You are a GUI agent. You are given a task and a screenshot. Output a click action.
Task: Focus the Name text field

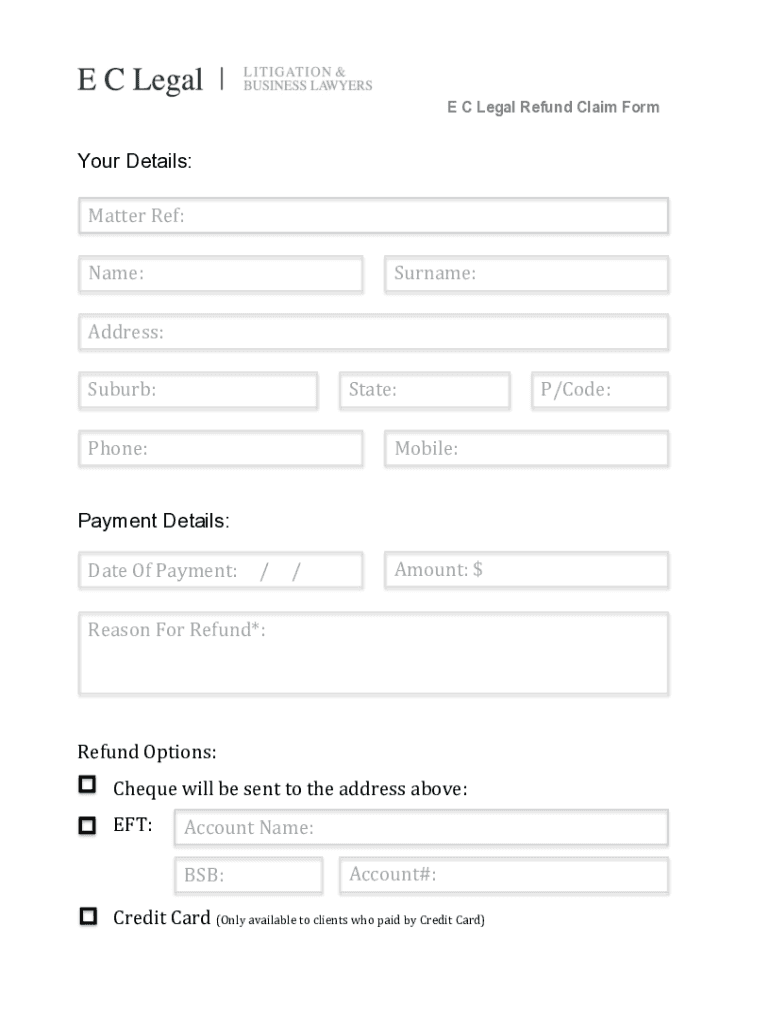[221, 274]
